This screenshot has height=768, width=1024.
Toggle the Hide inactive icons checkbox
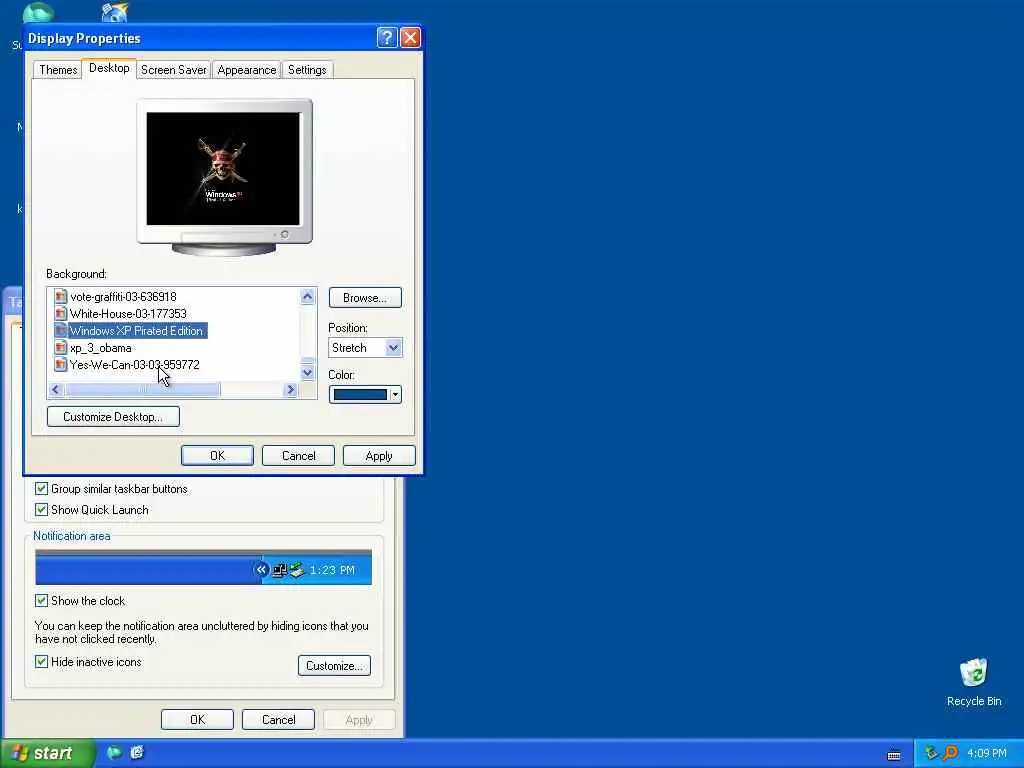[x=41, y=662]
